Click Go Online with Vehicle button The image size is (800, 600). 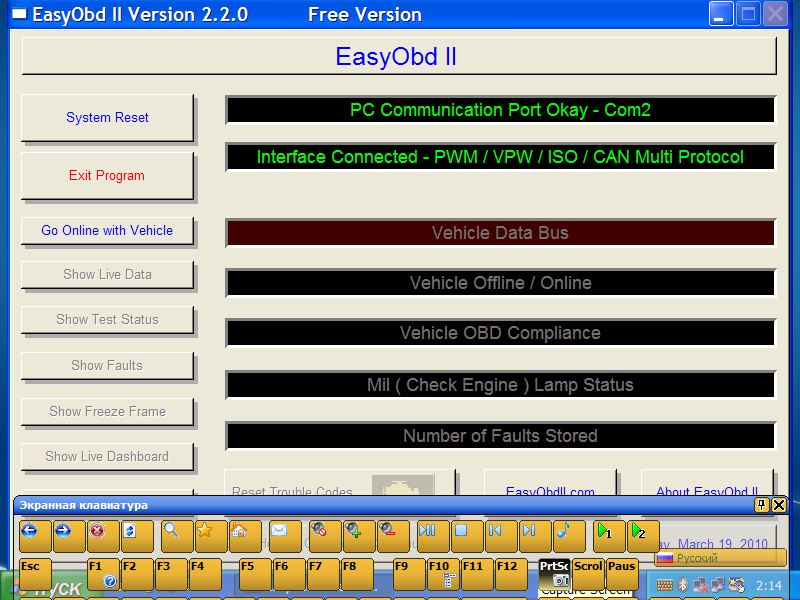click(107, 231)
